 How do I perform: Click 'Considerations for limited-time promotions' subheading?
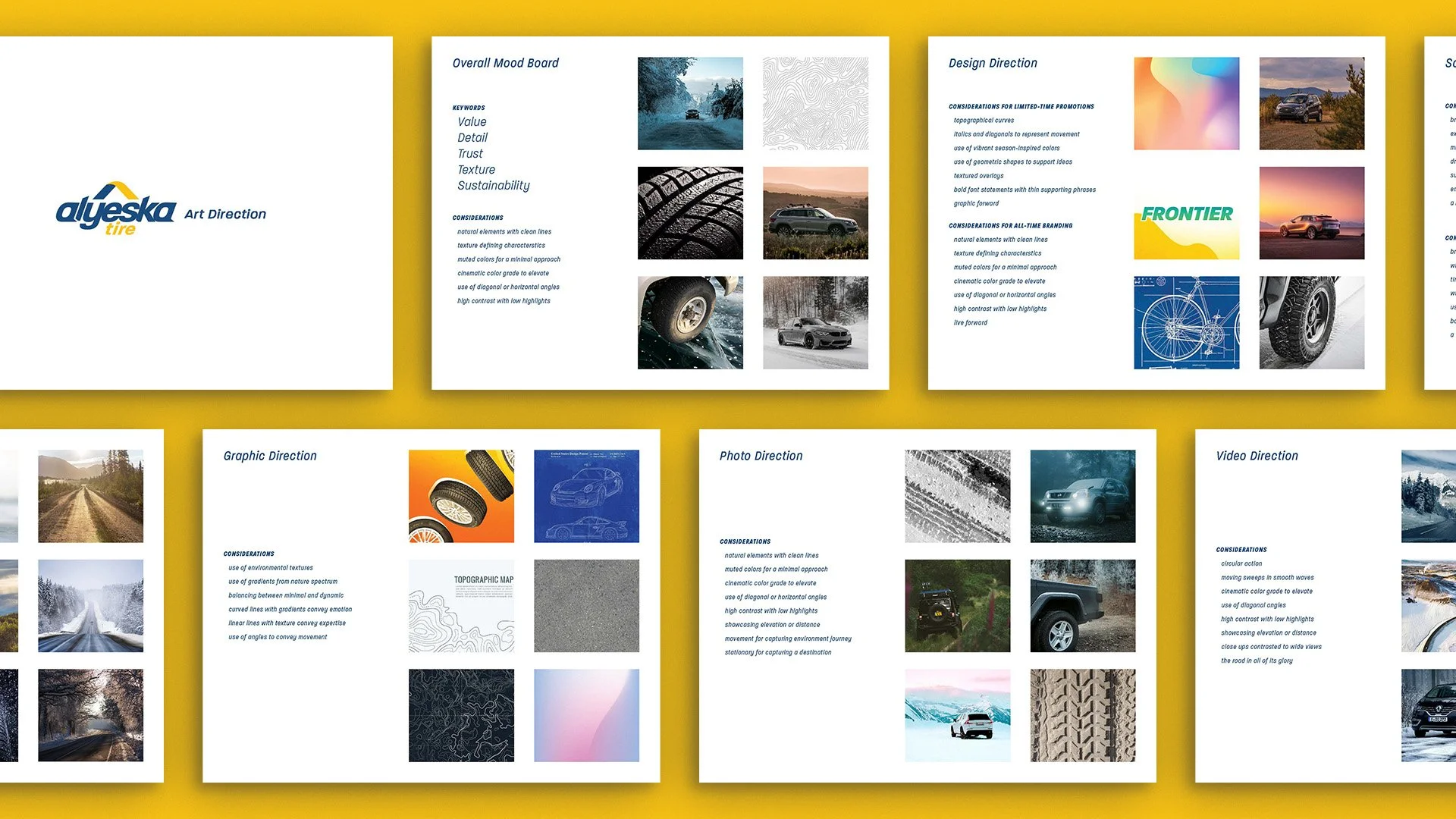(1021, 107)
